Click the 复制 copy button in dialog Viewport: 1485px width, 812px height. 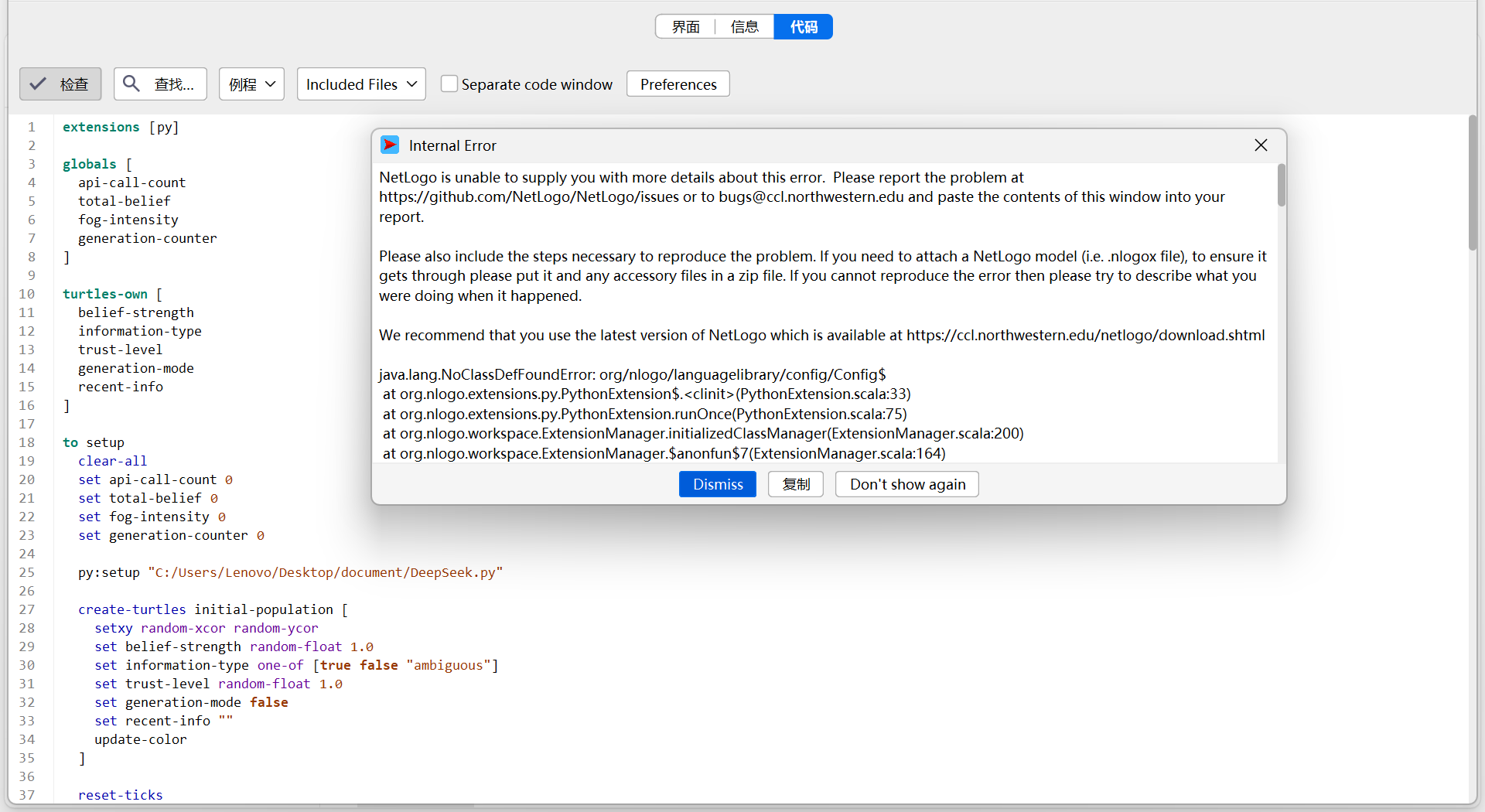pyautogui.click(x=795, y=484)
